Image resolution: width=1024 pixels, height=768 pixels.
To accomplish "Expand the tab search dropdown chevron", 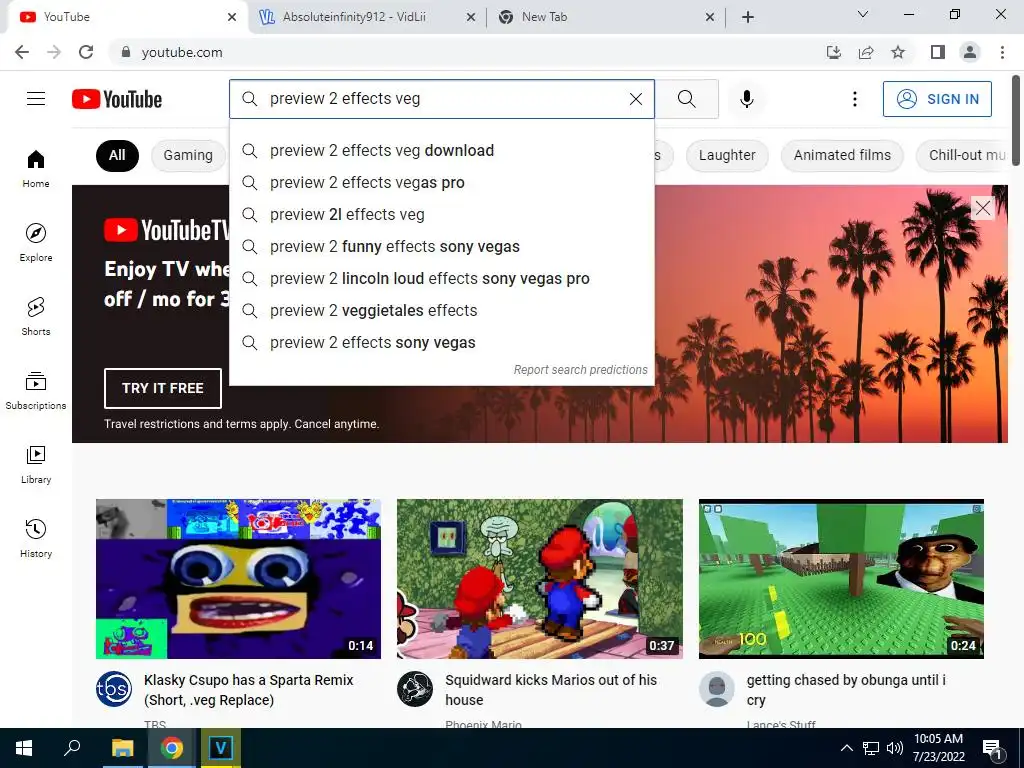I will point(863,14).
